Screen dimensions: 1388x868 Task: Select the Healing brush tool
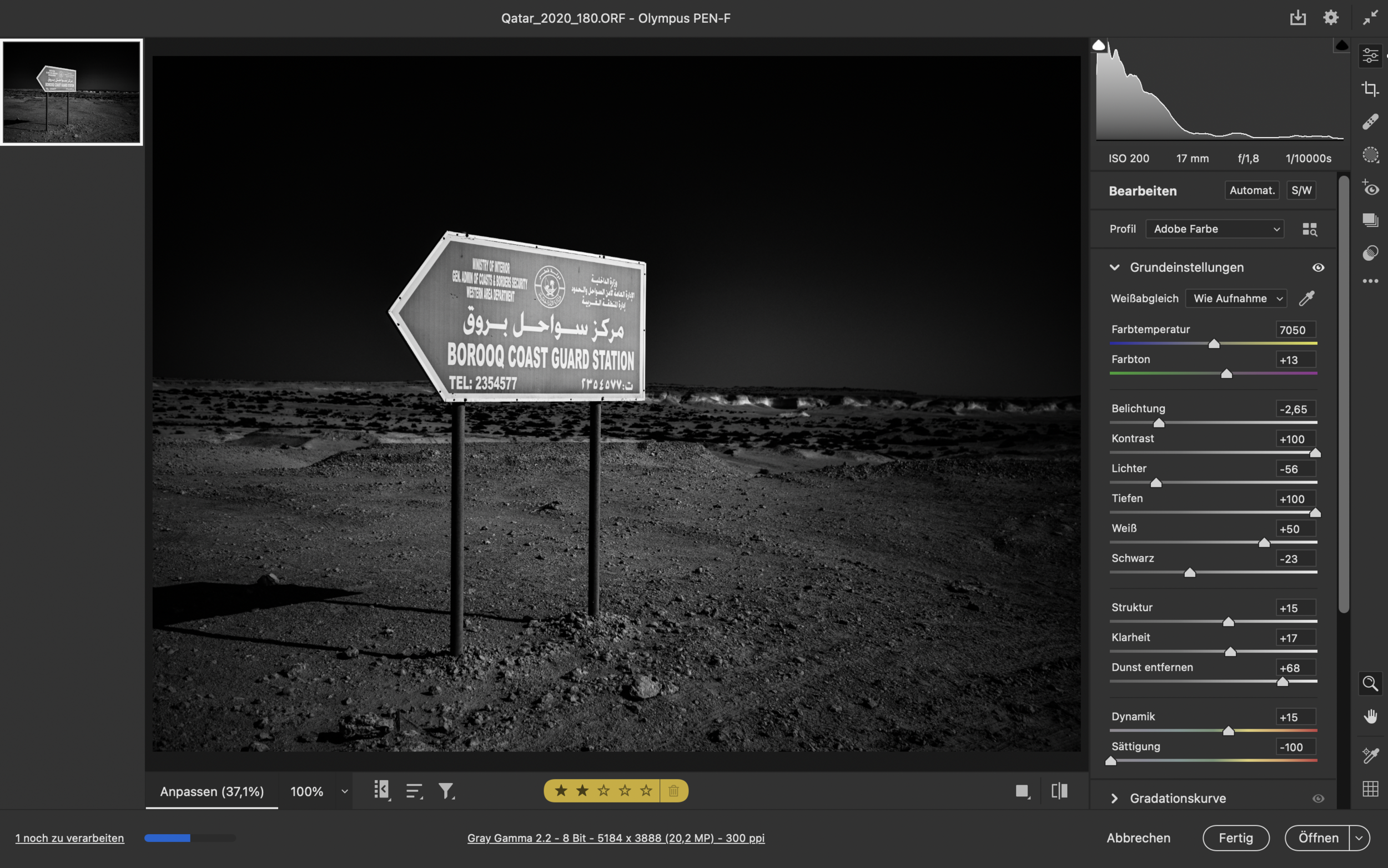click(1370, 122)
